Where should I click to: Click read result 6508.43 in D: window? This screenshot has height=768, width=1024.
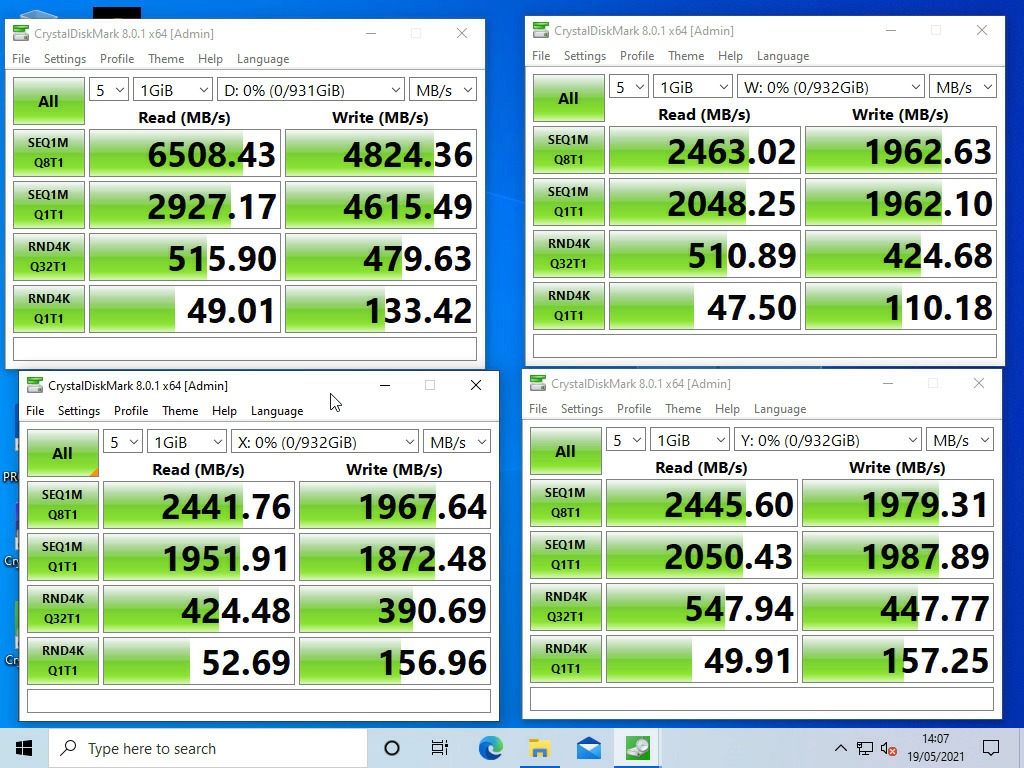[185, 153]
